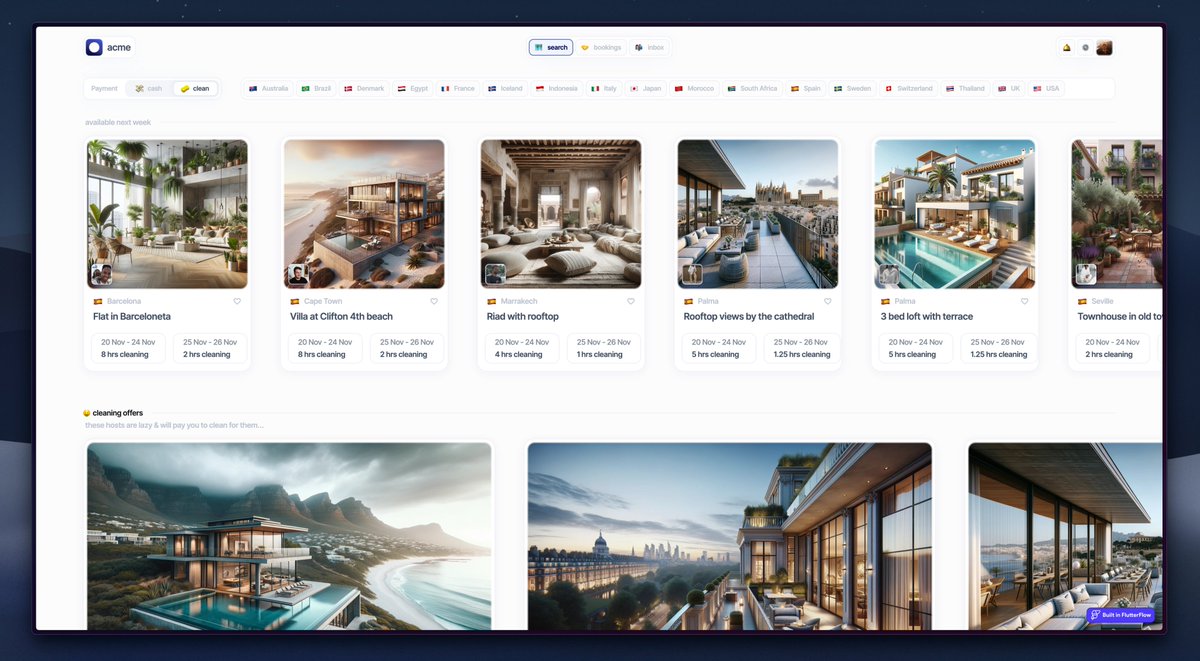Open the notifications bell
The image size is (1200, 661).
[x=1066, y=47]
